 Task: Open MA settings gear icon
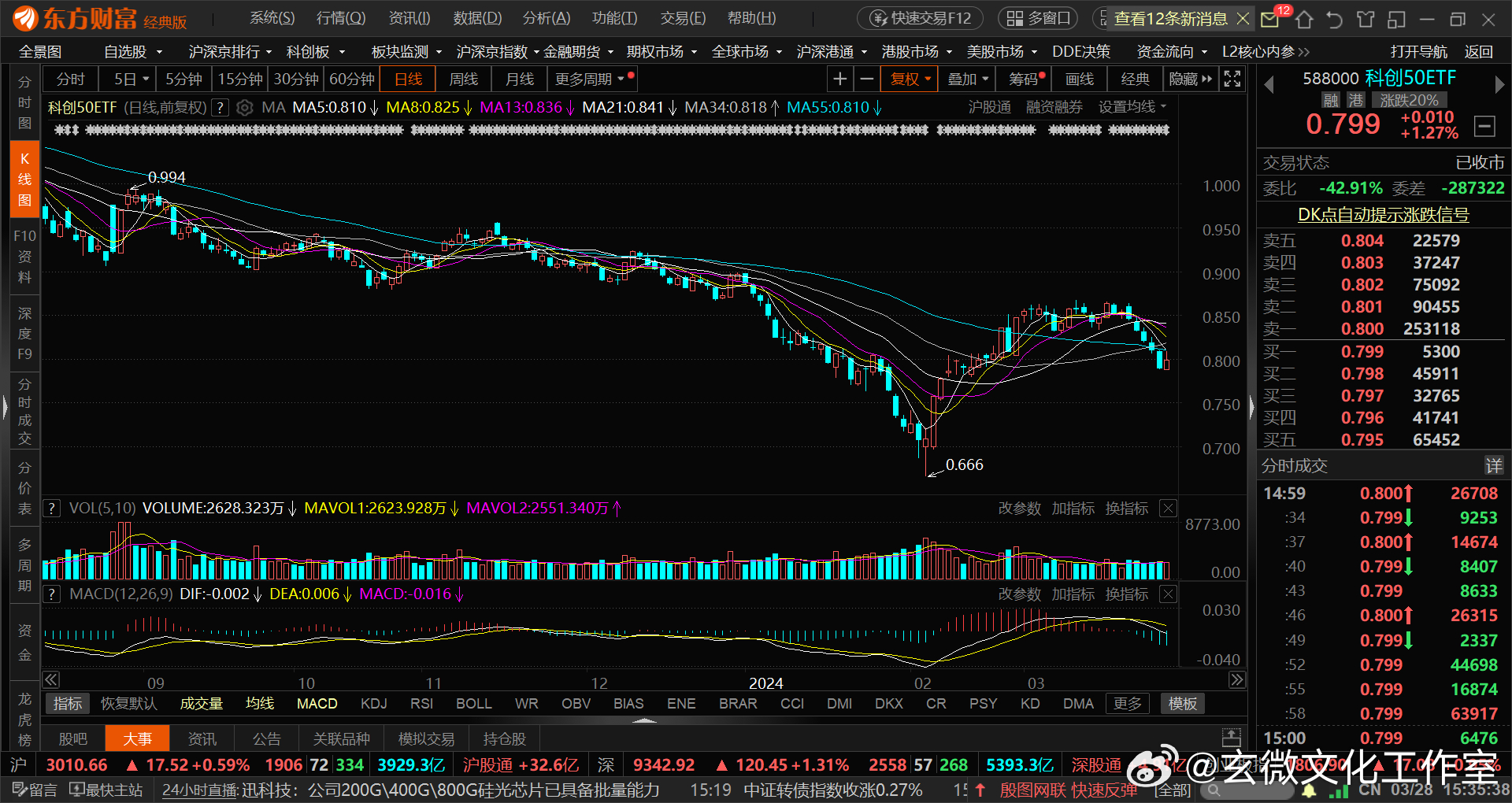click(245, 107)
